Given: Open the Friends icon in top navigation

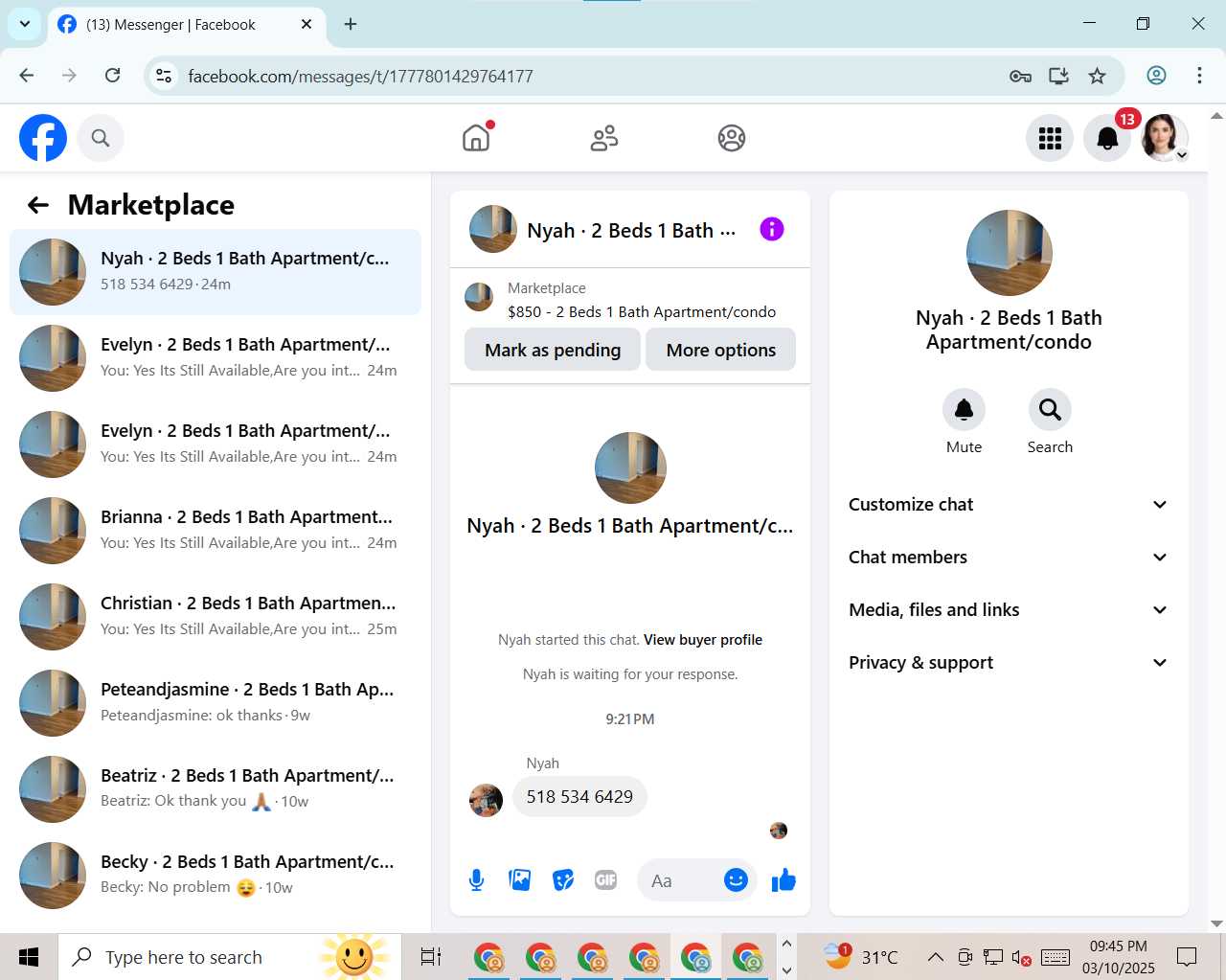Looking at the screenshot, I should tap(604, 138).
